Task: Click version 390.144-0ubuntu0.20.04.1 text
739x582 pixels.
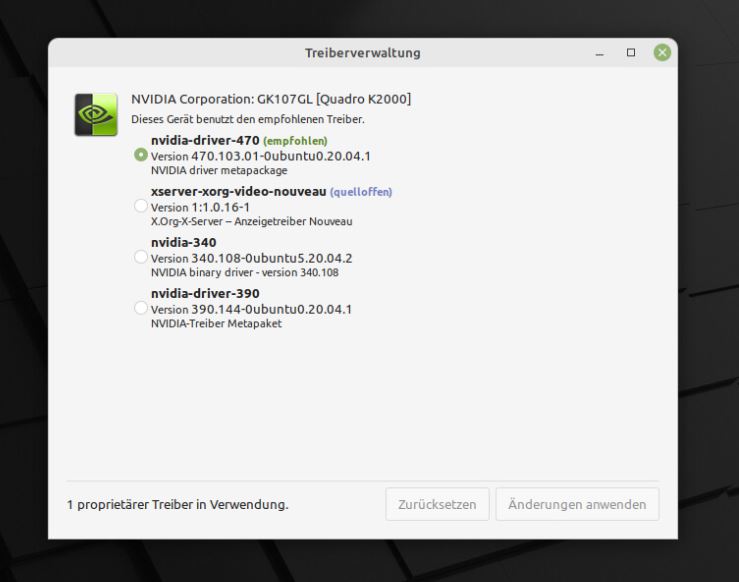Action: click(x=251, y=309)
